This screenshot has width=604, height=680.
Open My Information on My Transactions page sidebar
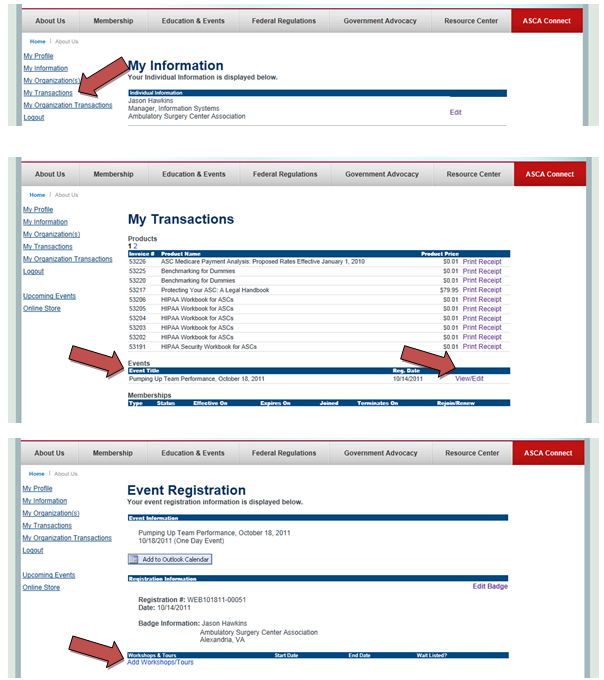click(x=45, y=222)
